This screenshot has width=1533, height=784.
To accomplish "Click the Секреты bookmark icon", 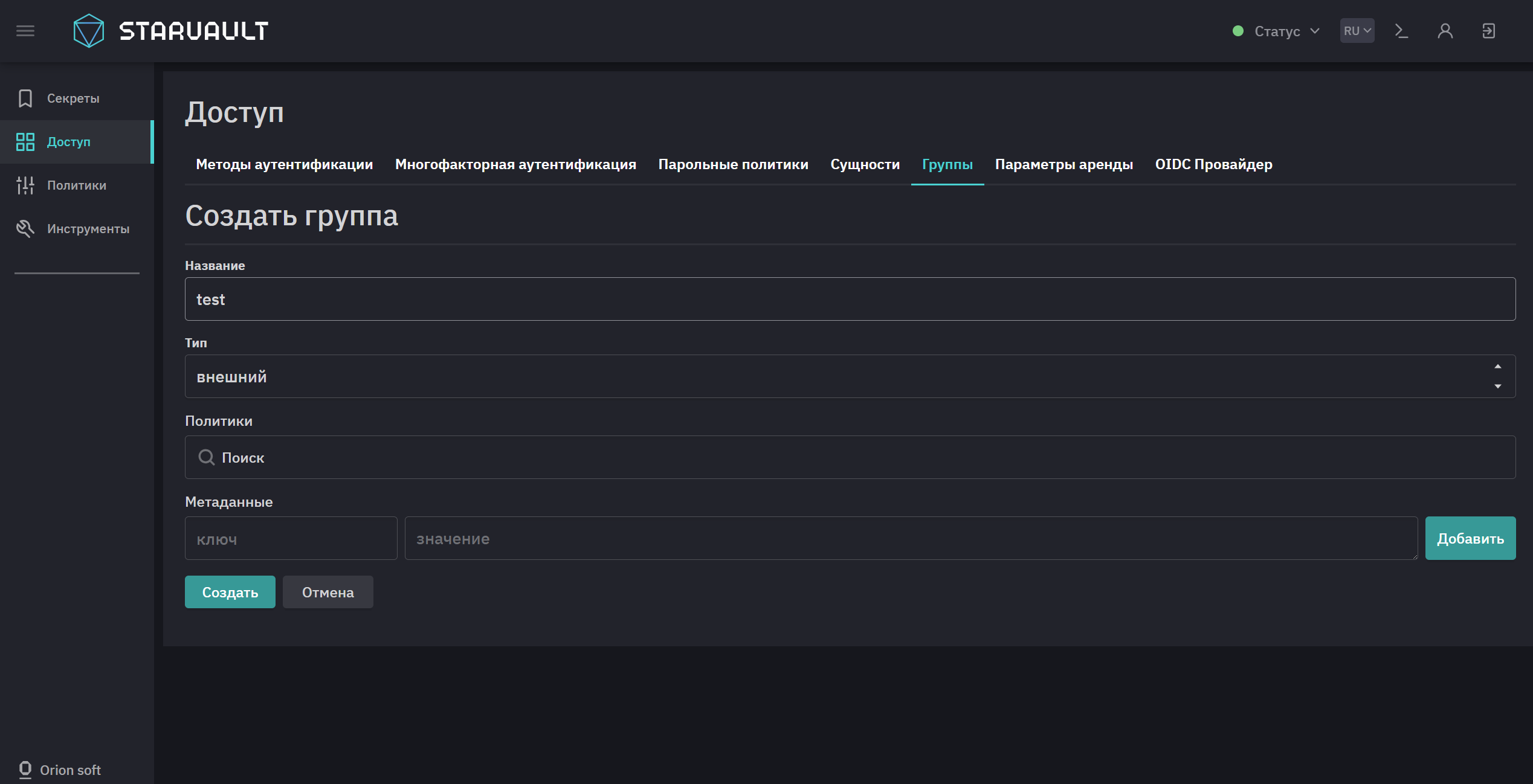I will pos(25,98).
